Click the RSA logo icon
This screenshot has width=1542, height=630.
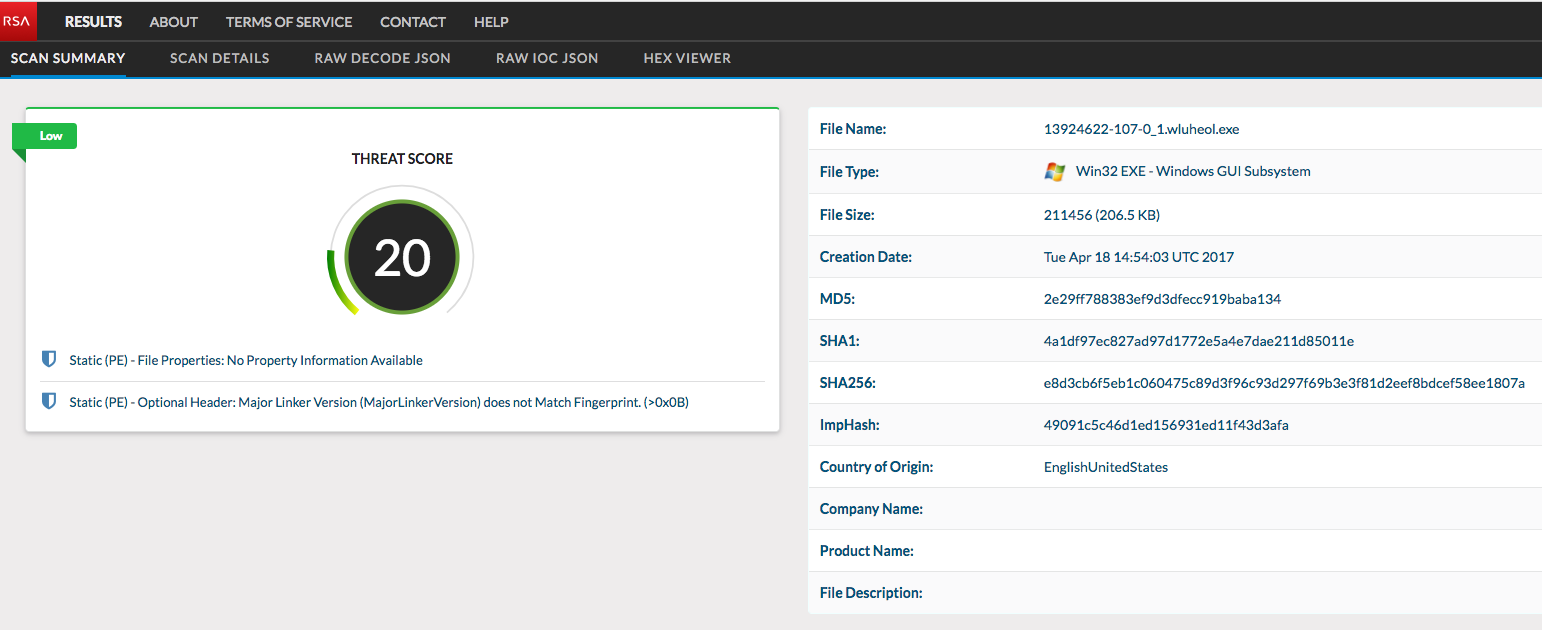coord(17,21)
